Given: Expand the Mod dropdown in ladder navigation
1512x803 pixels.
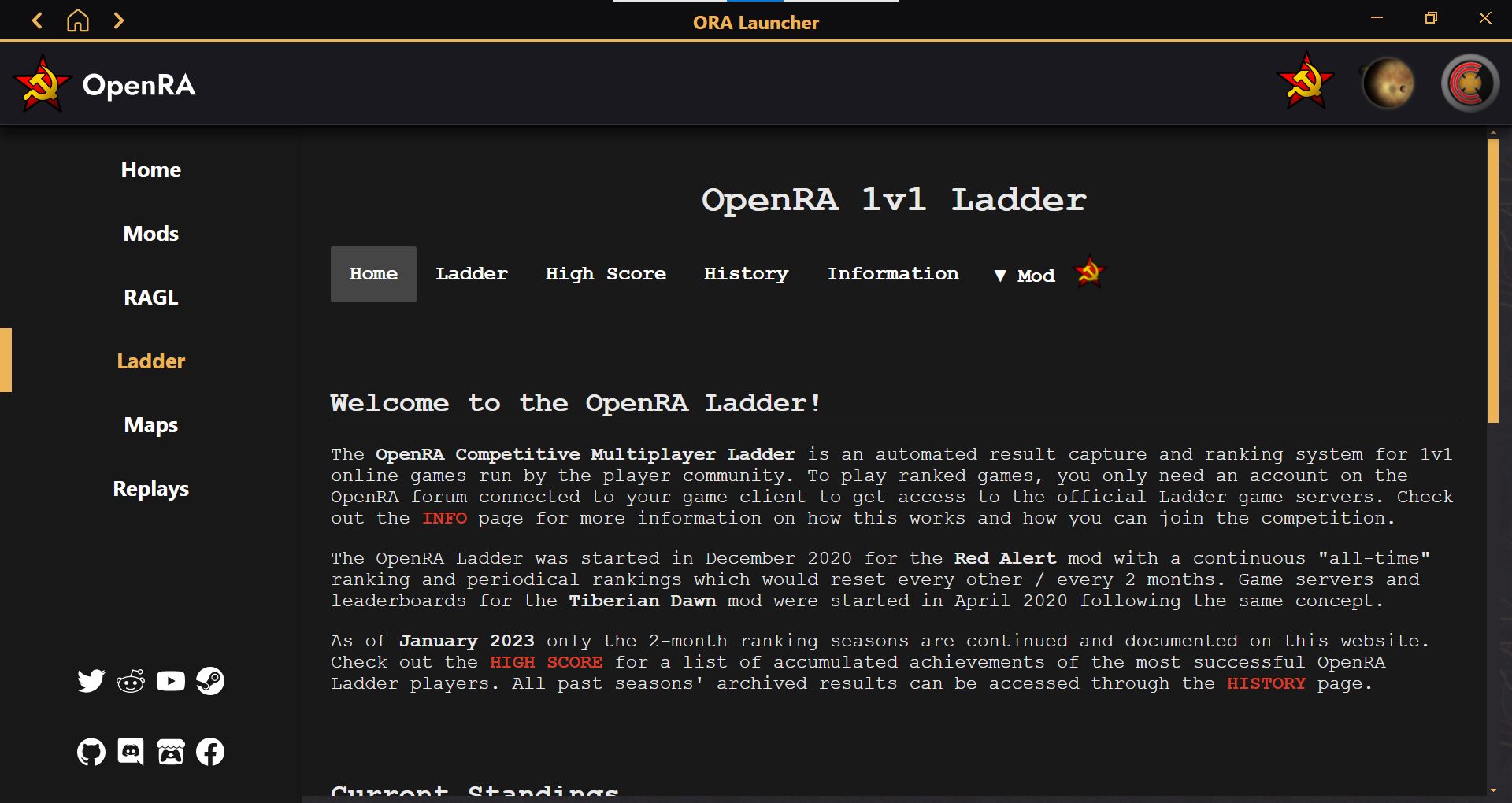Looking at the screenshot, I should 1025,276.
